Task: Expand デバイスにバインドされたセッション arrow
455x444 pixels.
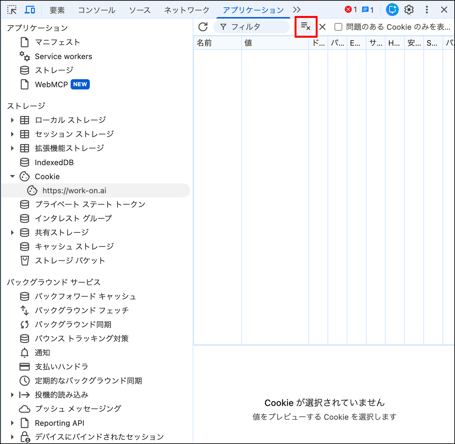Action: coord(12,437)
